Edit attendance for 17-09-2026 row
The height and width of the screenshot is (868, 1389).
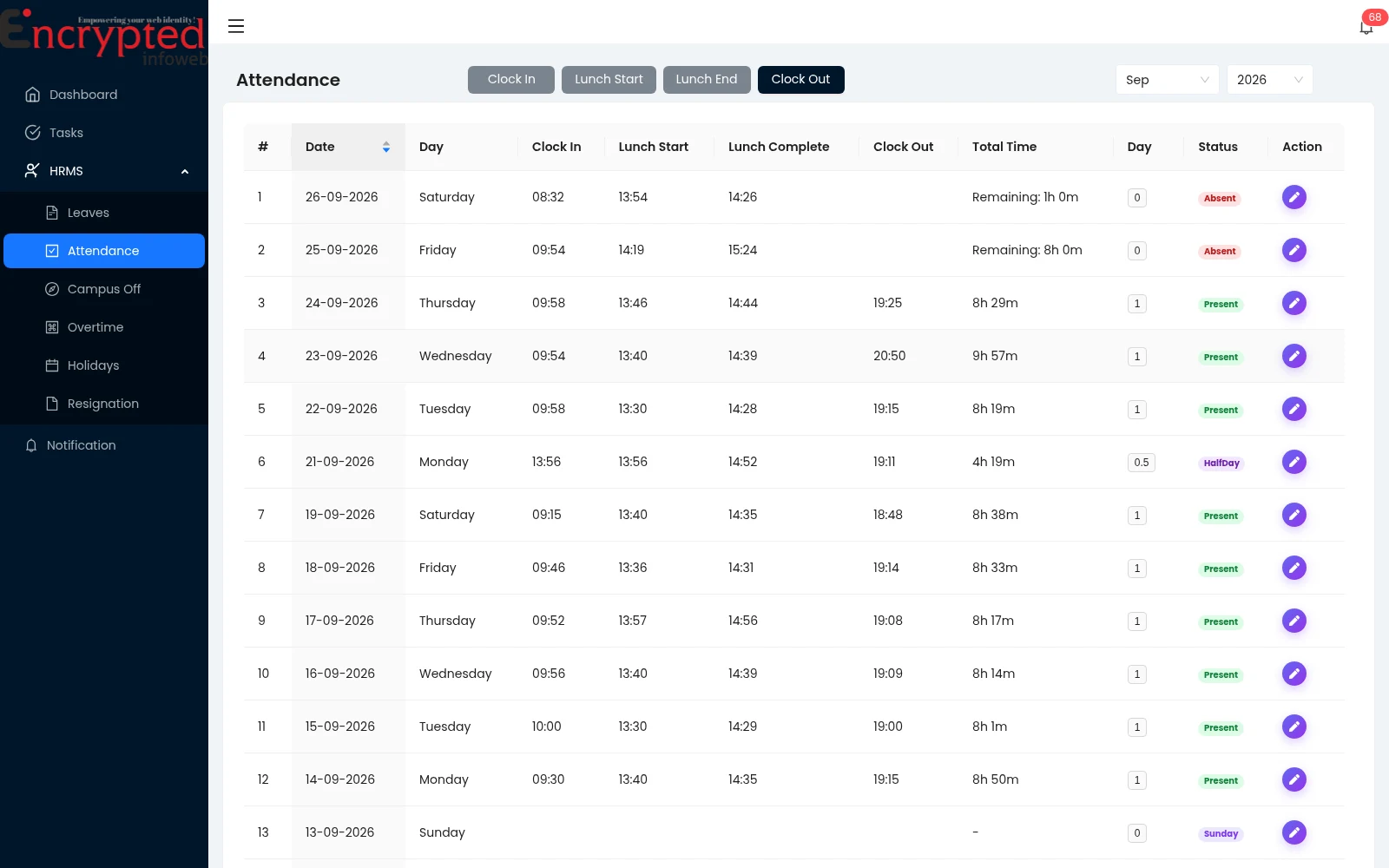pyautogui.click(x=1294, y=621)
